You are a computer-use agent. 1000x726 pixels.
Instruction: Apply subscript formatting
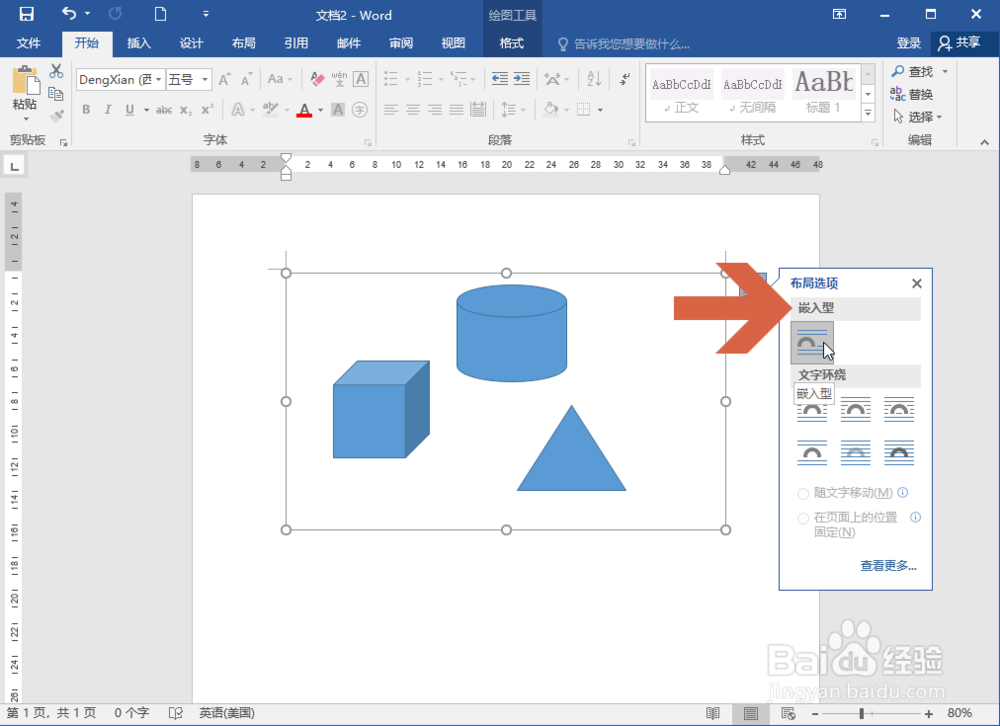click(186, 108)
